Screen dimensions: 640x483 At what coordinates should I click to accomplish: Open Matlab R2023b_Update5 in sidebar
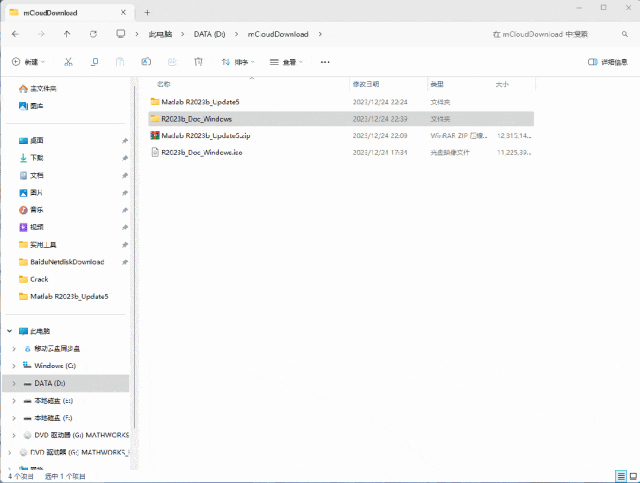64,296
